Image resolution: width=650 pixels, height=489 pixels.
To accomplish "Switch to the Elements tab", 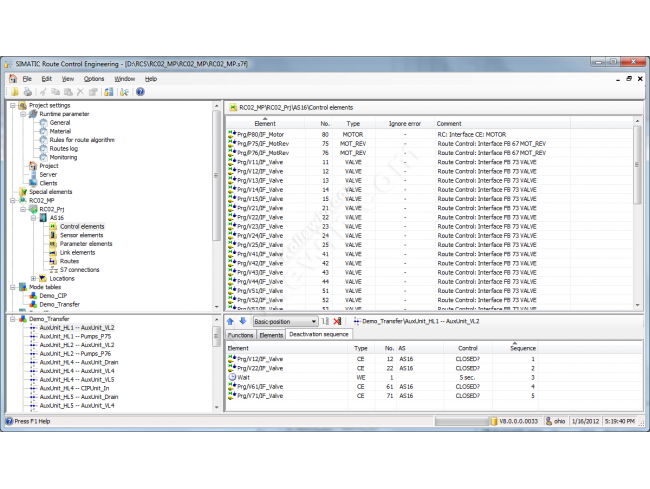I will click(271, 335).
